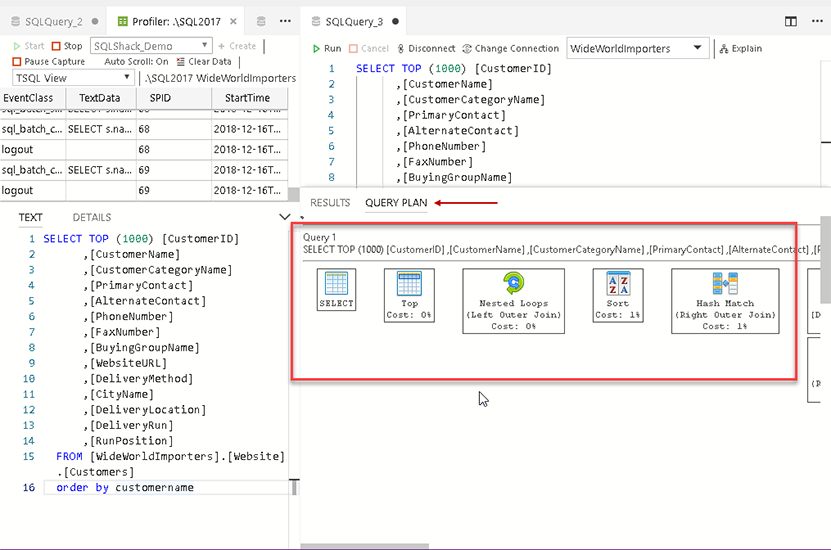Image resolution: width=831 pixels, height=550 pixels.
Task: Split the editor with the layout icon
Action: pos(790,21)
